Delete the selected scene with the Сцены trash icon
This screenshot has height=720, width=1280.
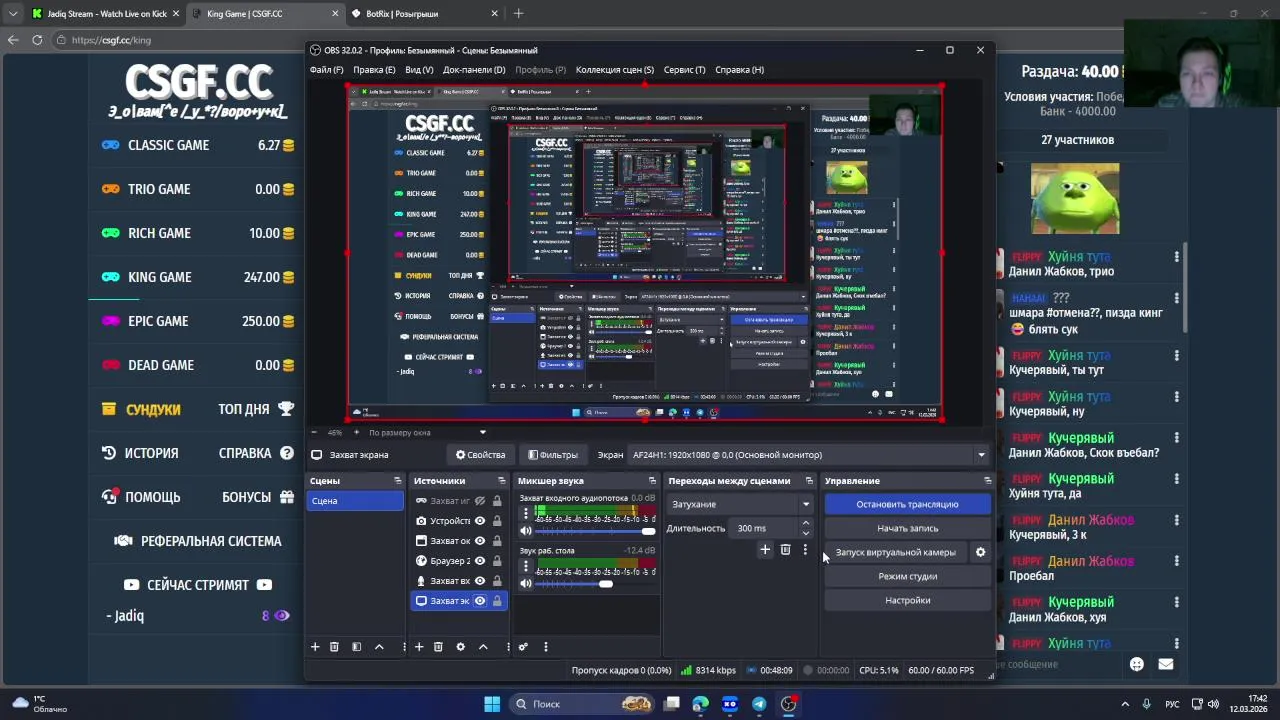pyautogui.click(x=334, y=647)
